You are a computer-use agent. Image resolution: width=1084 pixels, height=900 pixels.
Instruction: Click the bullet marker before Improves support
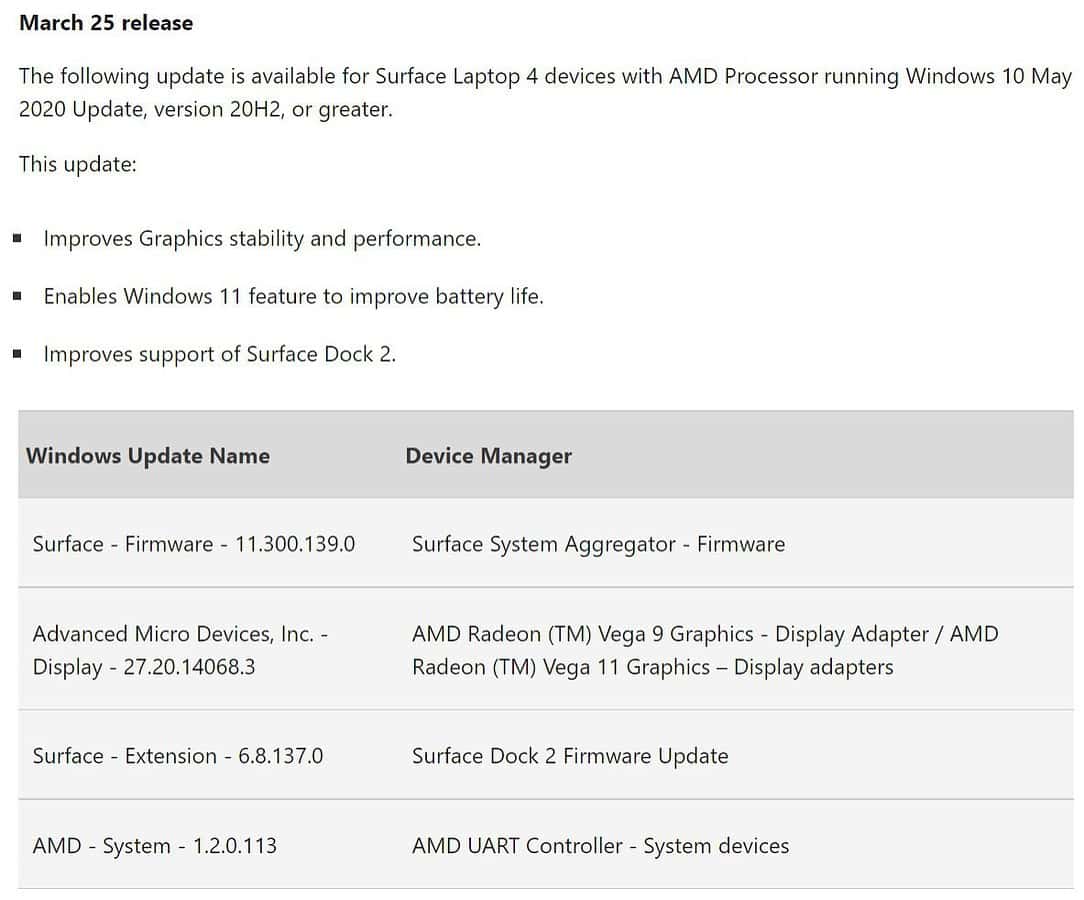pos(17,355)
